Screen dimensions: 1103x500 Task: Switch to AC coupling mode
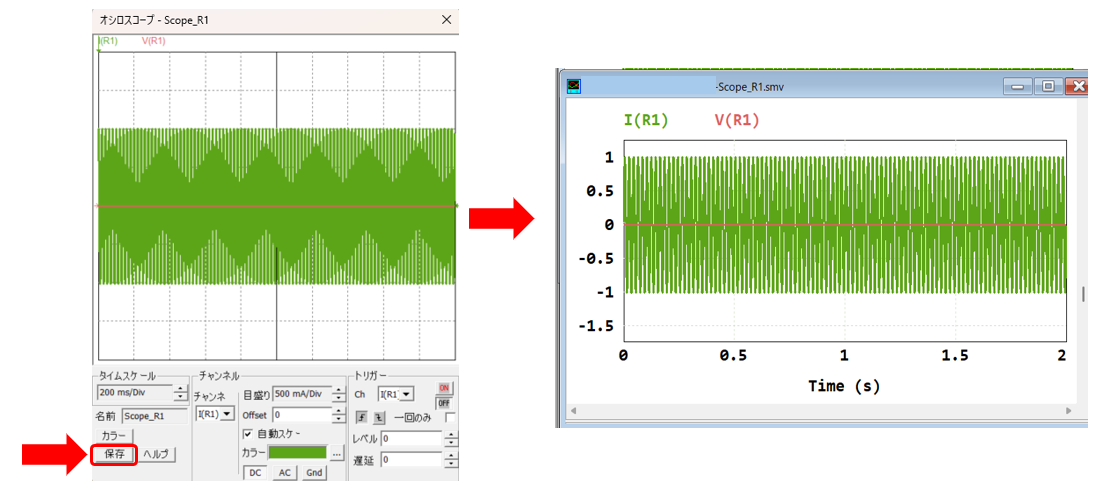pos(284,473)
